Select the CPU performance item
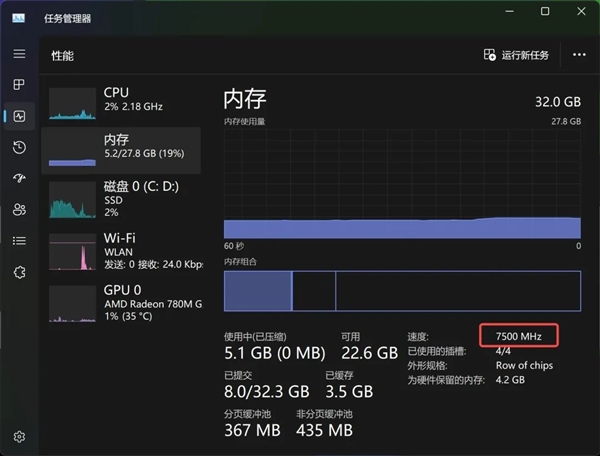The image size is (600, 456). pyautogui.click(x=122, y=99)
